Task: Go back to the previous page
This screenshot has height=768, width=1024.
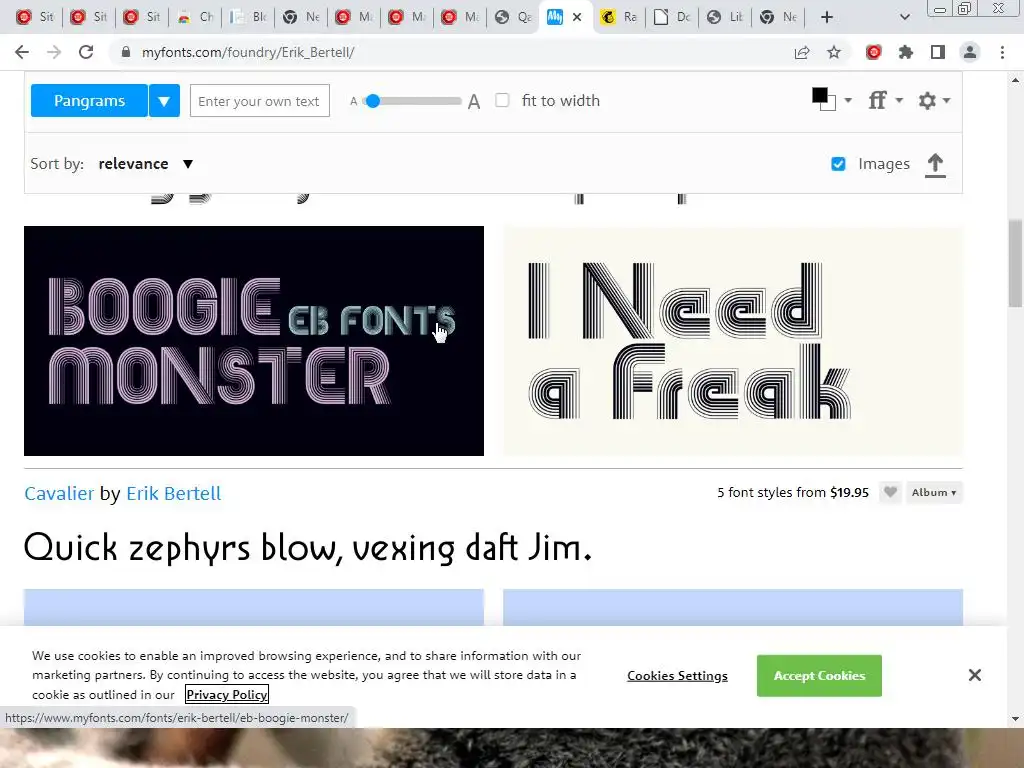Action: 22,52
